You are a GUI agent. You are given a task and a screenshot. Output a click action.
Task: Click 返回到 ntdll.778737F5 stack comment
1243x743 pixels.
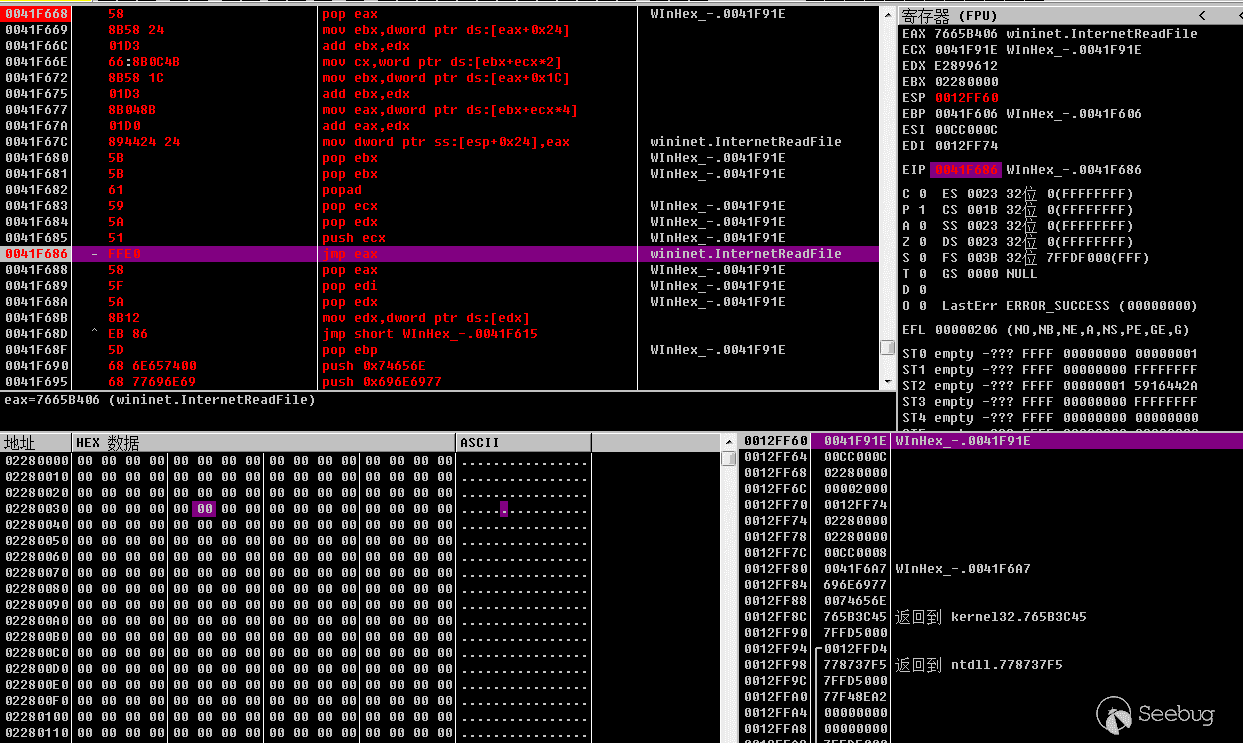(x=978, y=665)
